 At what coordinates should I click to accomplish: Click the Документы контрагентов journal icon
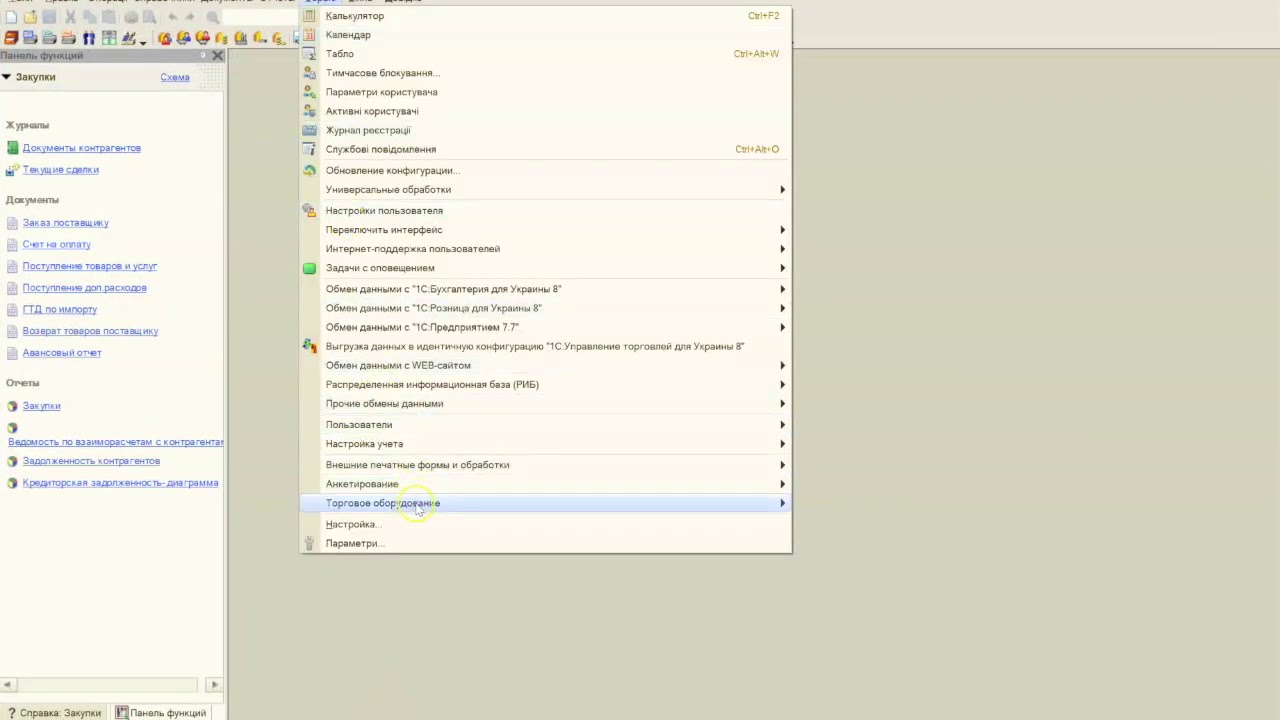12,148
